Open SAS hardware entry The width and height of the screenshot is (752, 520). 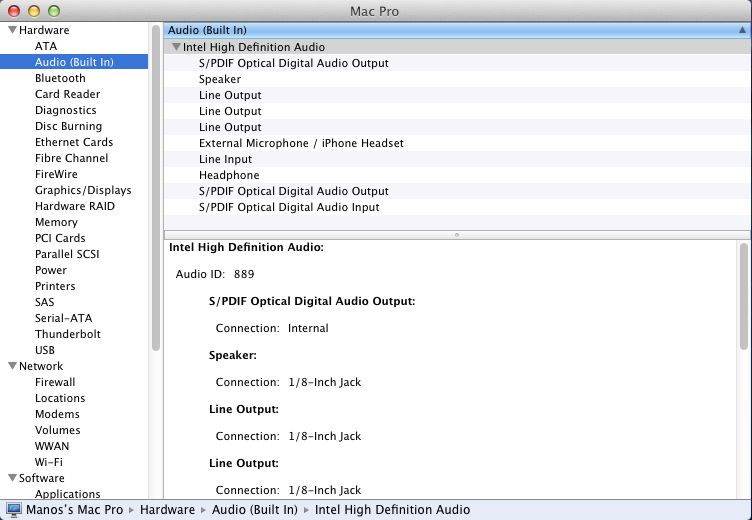[x=44, y=302]
